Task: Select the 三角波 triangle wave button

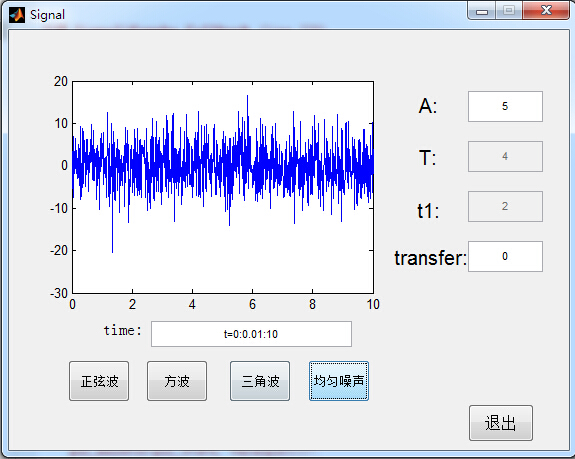Action: point(260,381)
